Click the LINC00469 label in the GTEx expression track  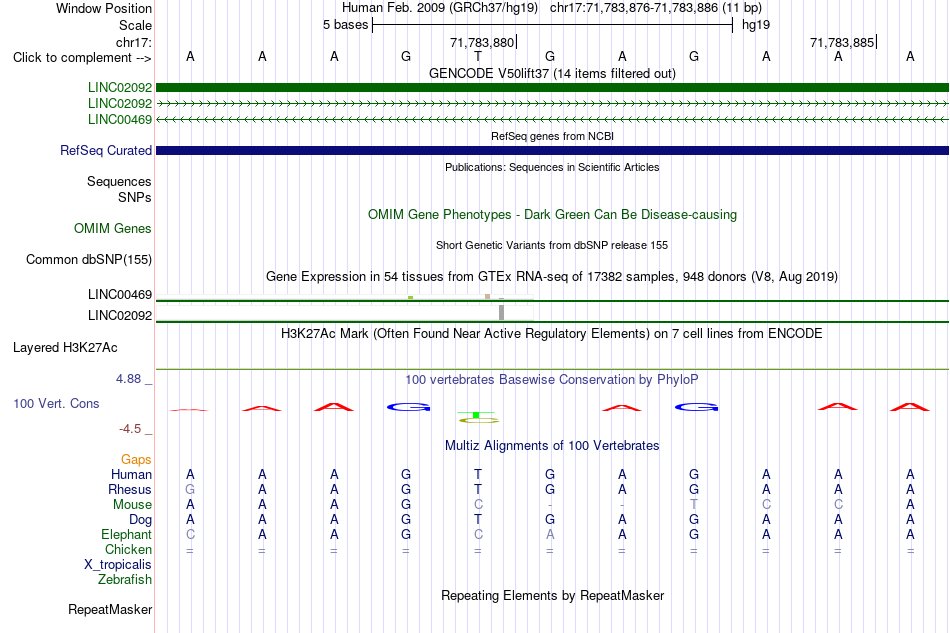[x=119, y=294]
